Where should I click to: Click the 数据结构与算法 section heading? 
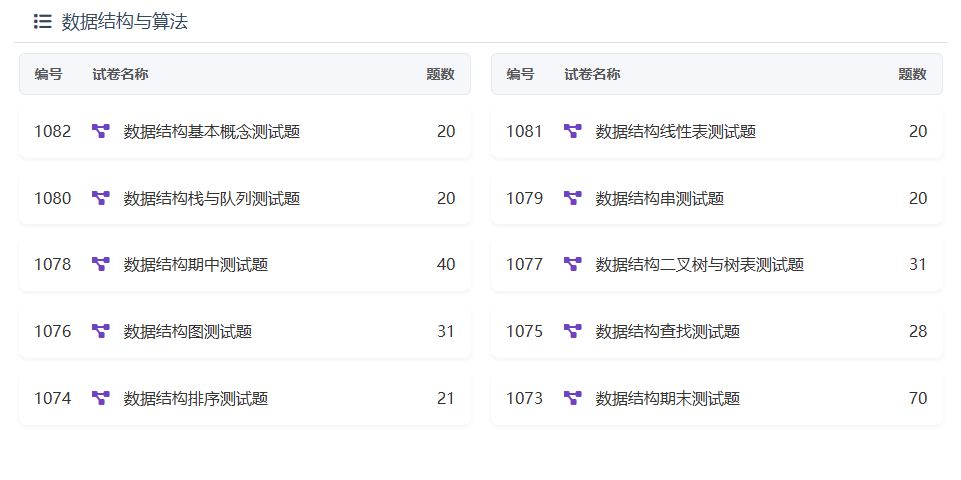(124, 22)
